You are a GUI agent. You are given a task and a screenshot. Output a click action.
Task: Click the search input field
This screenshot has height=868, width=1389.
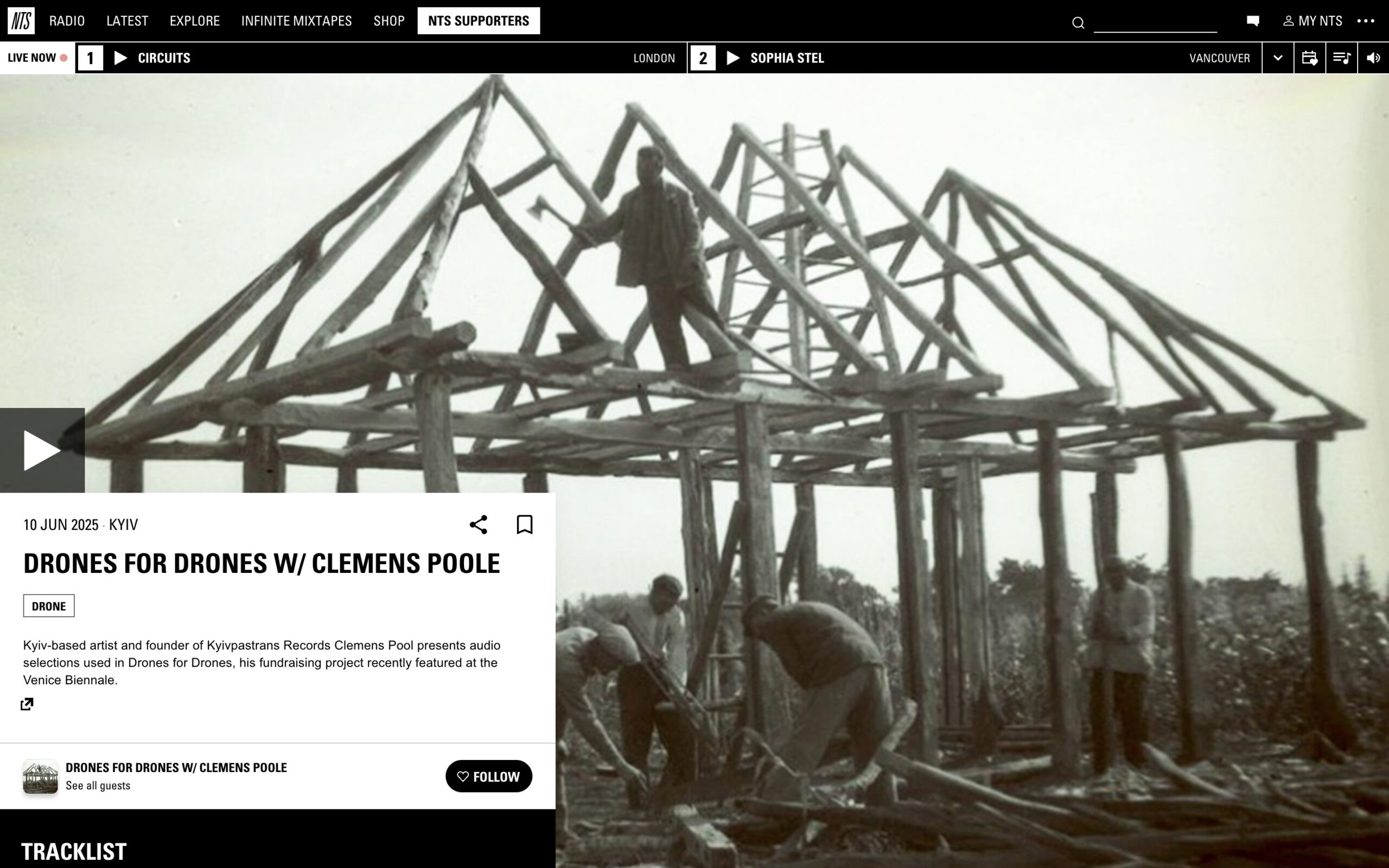[1155, 23]
